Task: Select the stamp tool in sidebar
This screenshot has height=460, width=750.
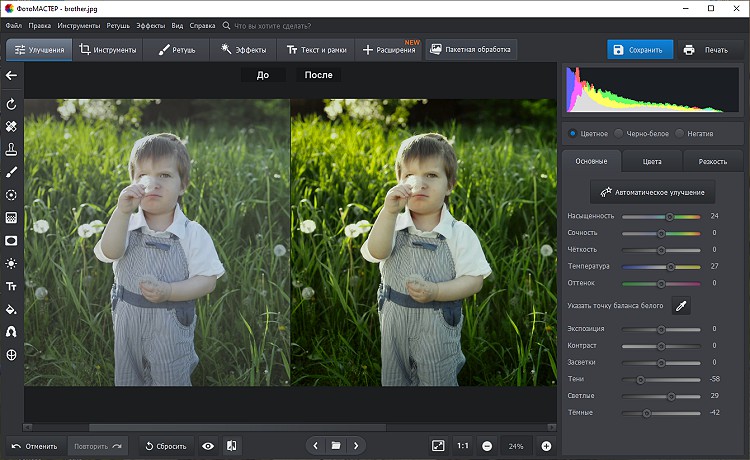Action: [11, 149]
